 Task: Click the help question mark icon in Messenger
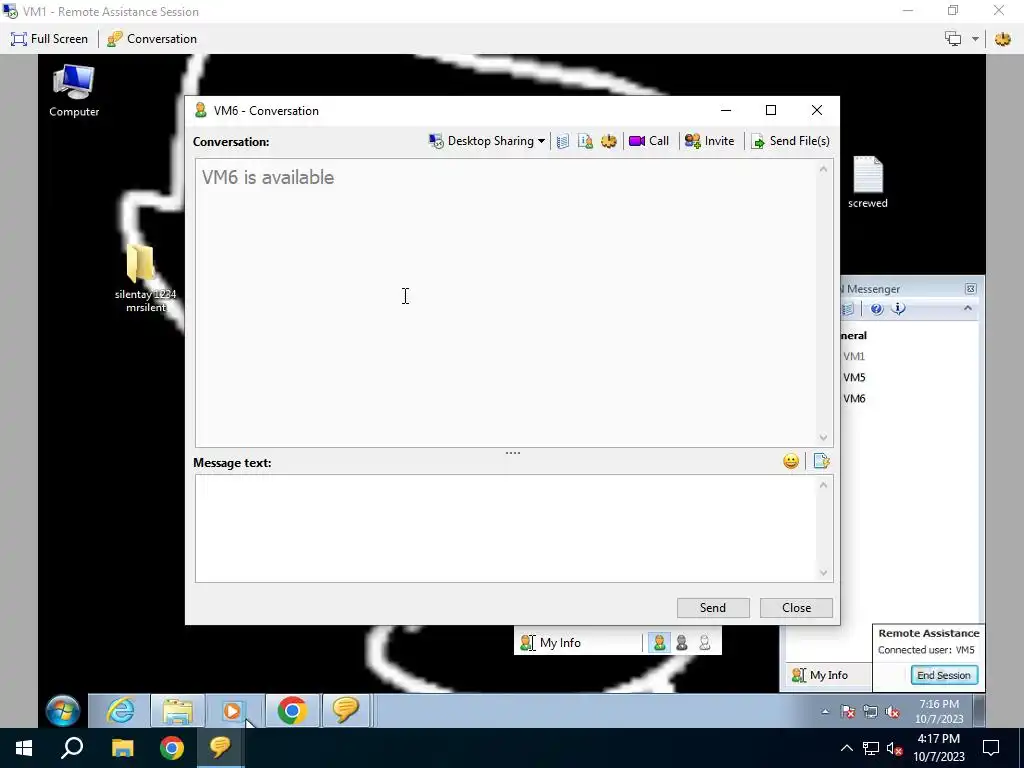coord(876,309)
